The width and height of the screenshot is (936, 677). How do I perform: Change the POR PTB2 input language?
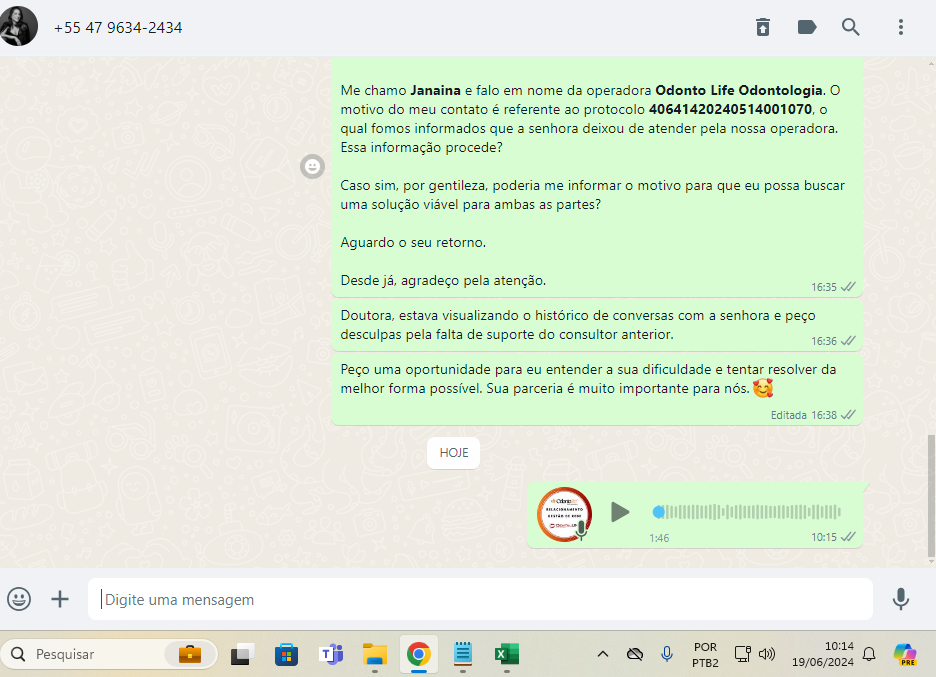point(705,655)
